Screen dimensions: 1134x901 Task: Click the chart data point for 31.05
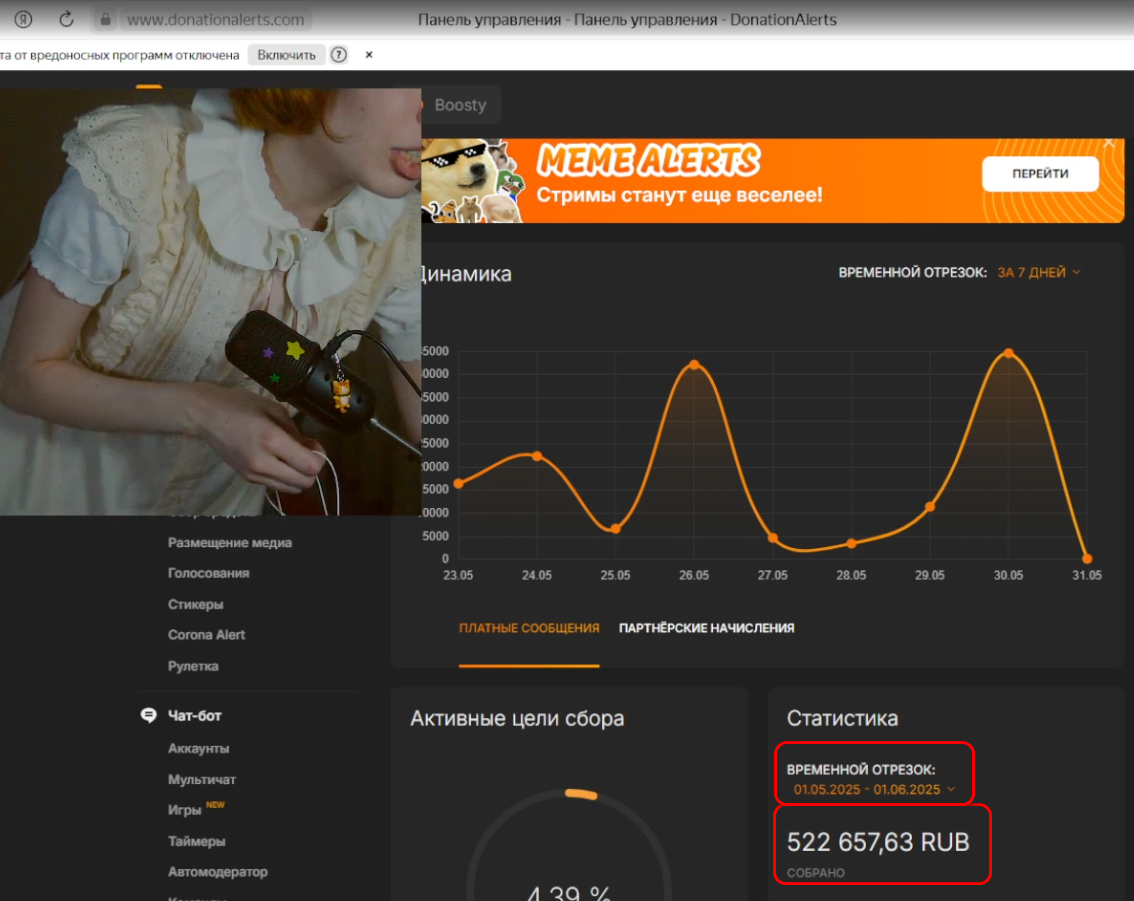click(x=1087, y=558)
